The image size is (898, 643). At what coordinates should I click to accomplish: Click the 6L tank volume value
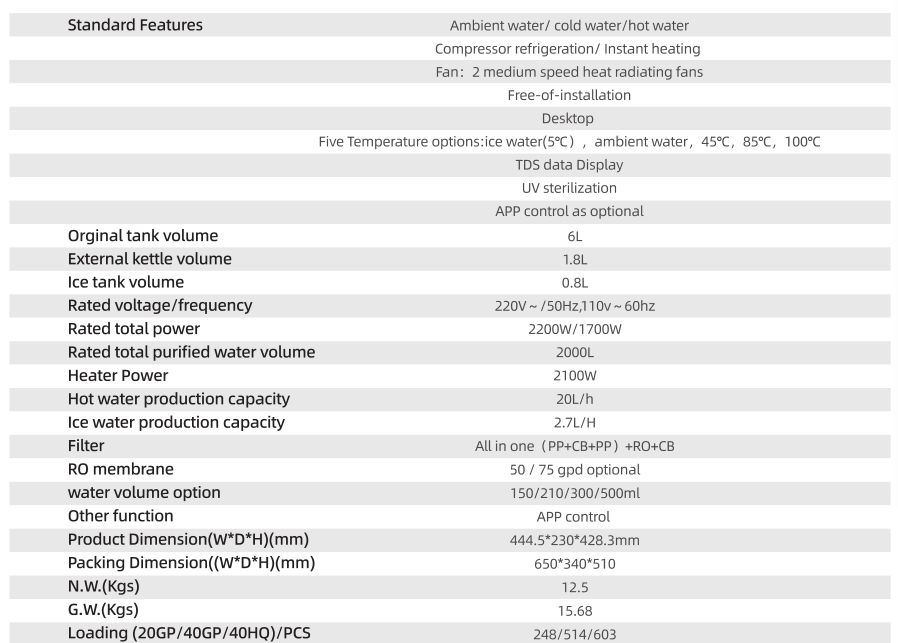point(574,236)
